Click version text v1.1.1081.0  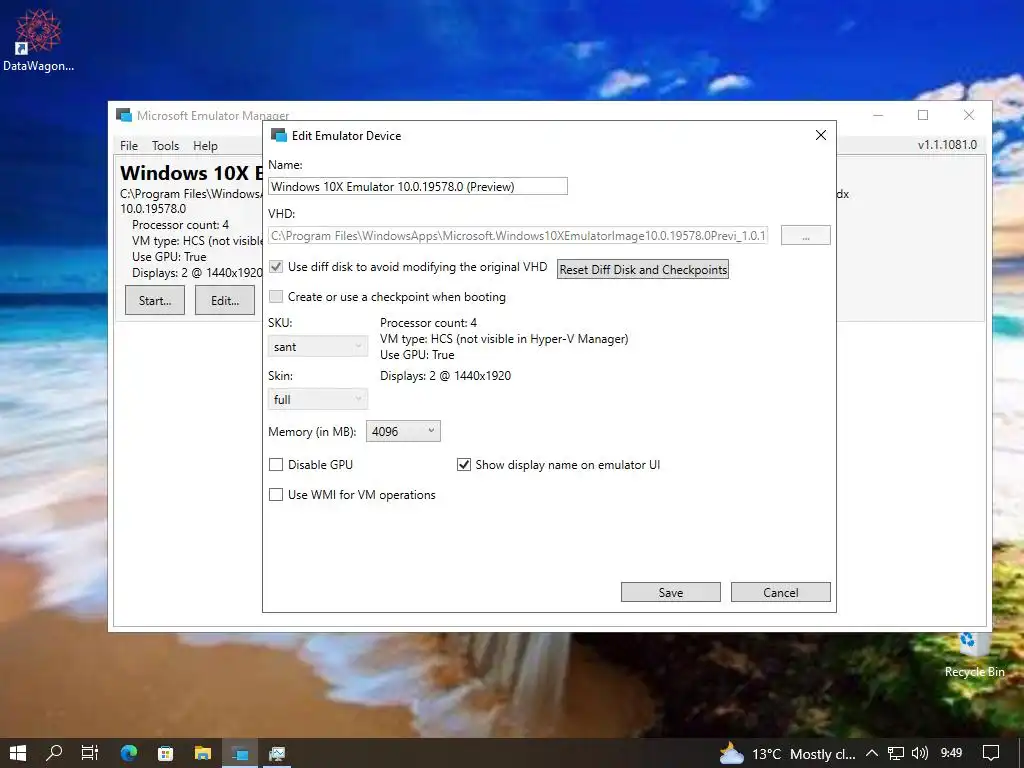coord(947,145)
